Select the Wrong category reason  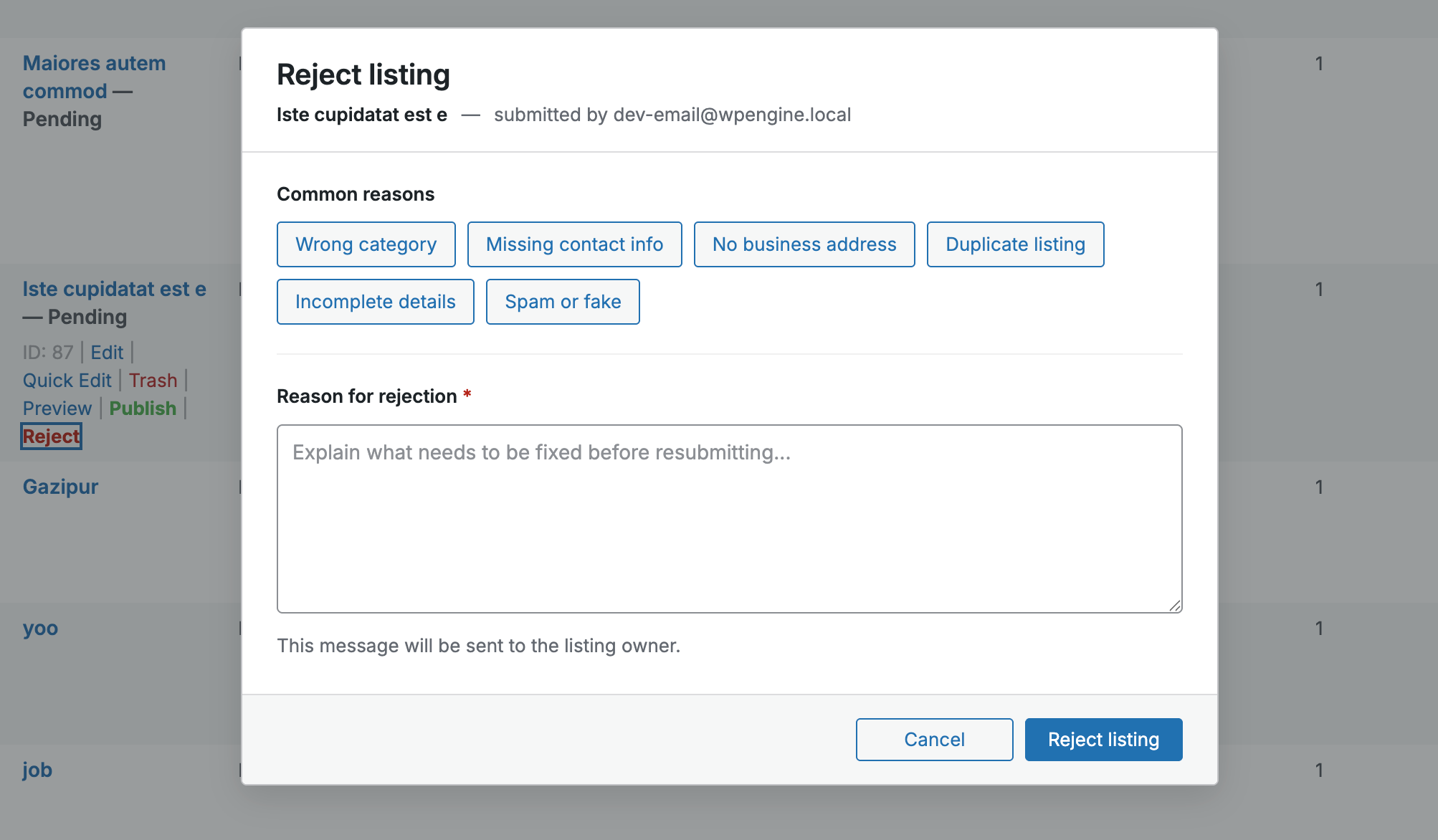(x=366, y=244)
